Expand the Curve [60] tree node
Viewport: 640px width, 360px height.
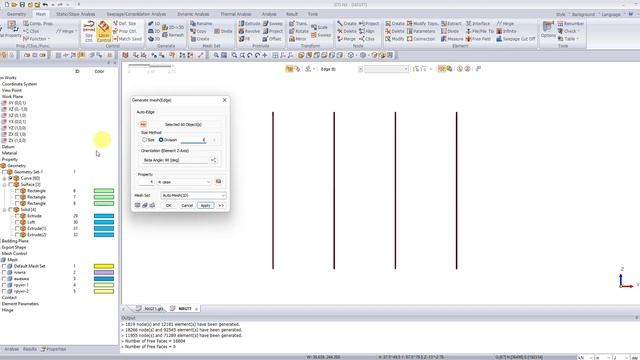point(4,178)
